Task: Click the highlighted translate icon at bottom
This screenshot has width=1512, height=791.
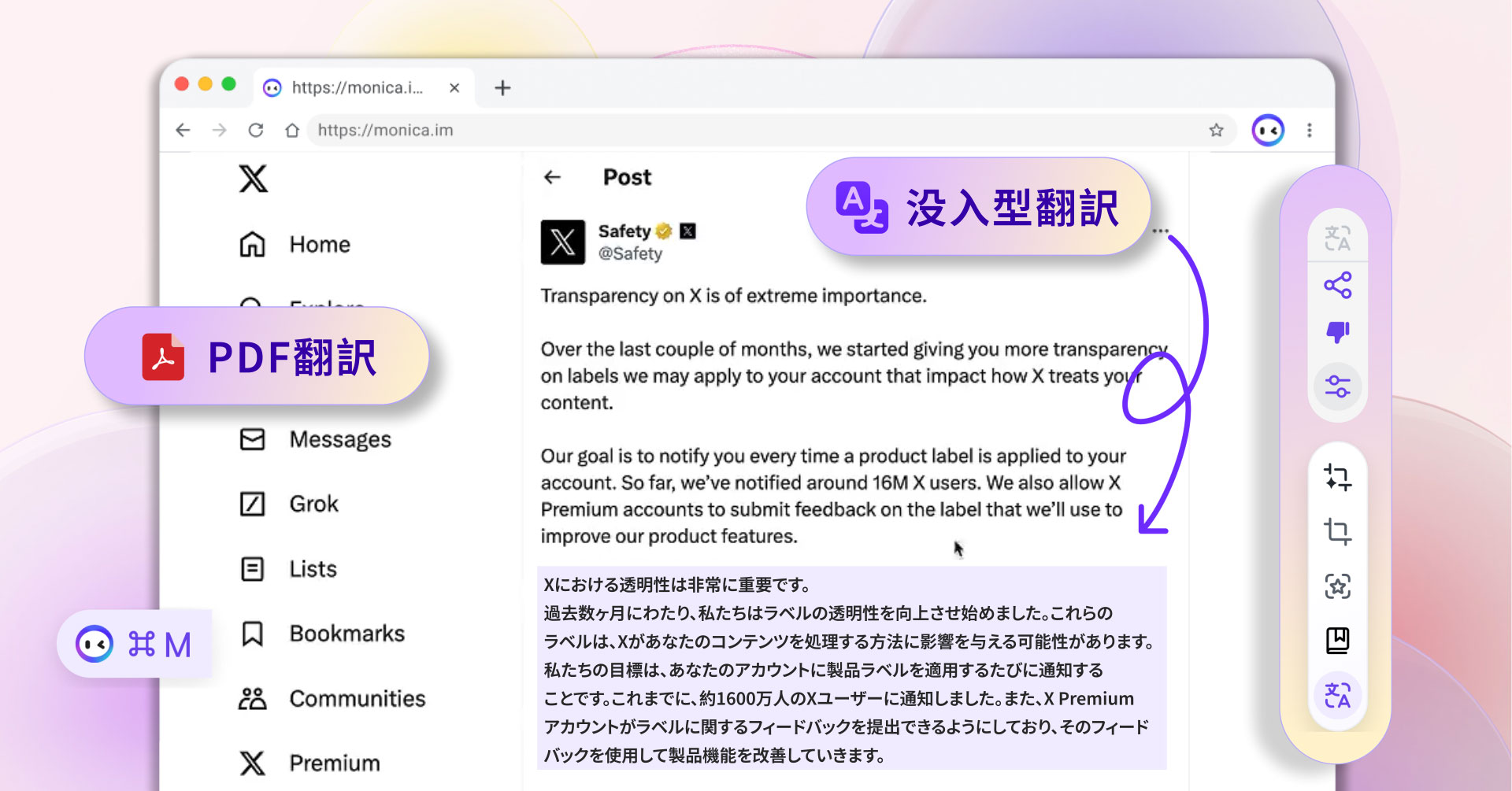Action: point(1337,696)
